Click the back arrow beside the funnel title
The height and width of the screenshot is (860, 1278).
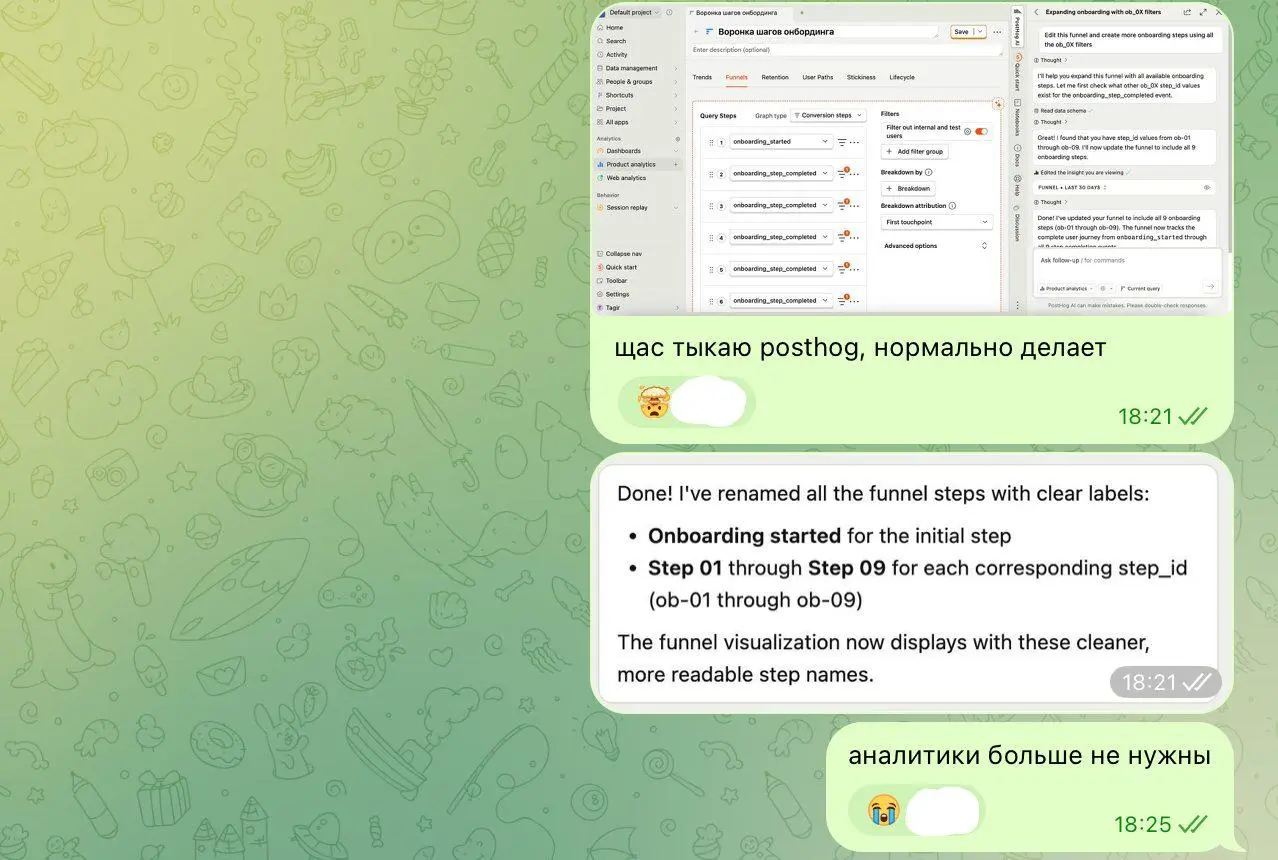[x=696, y=32]
